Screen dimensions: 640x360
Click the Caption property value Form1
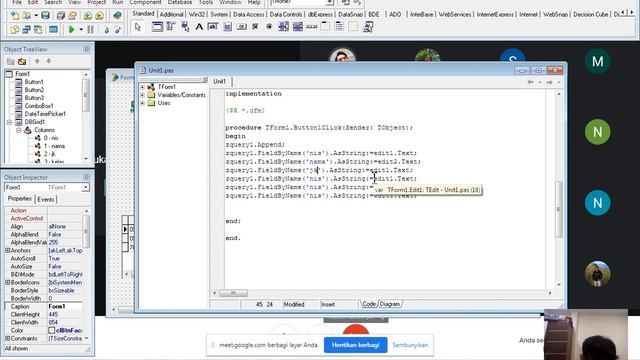(65, 307)
